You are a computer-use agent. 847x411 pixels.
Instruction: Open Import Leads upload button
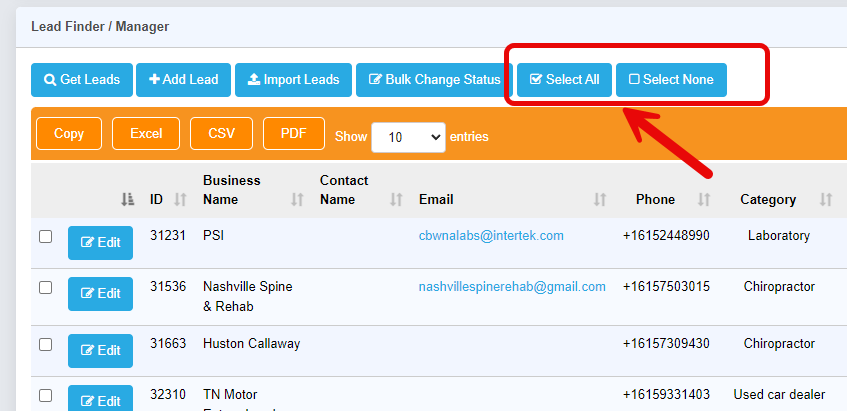pos(294,80)
